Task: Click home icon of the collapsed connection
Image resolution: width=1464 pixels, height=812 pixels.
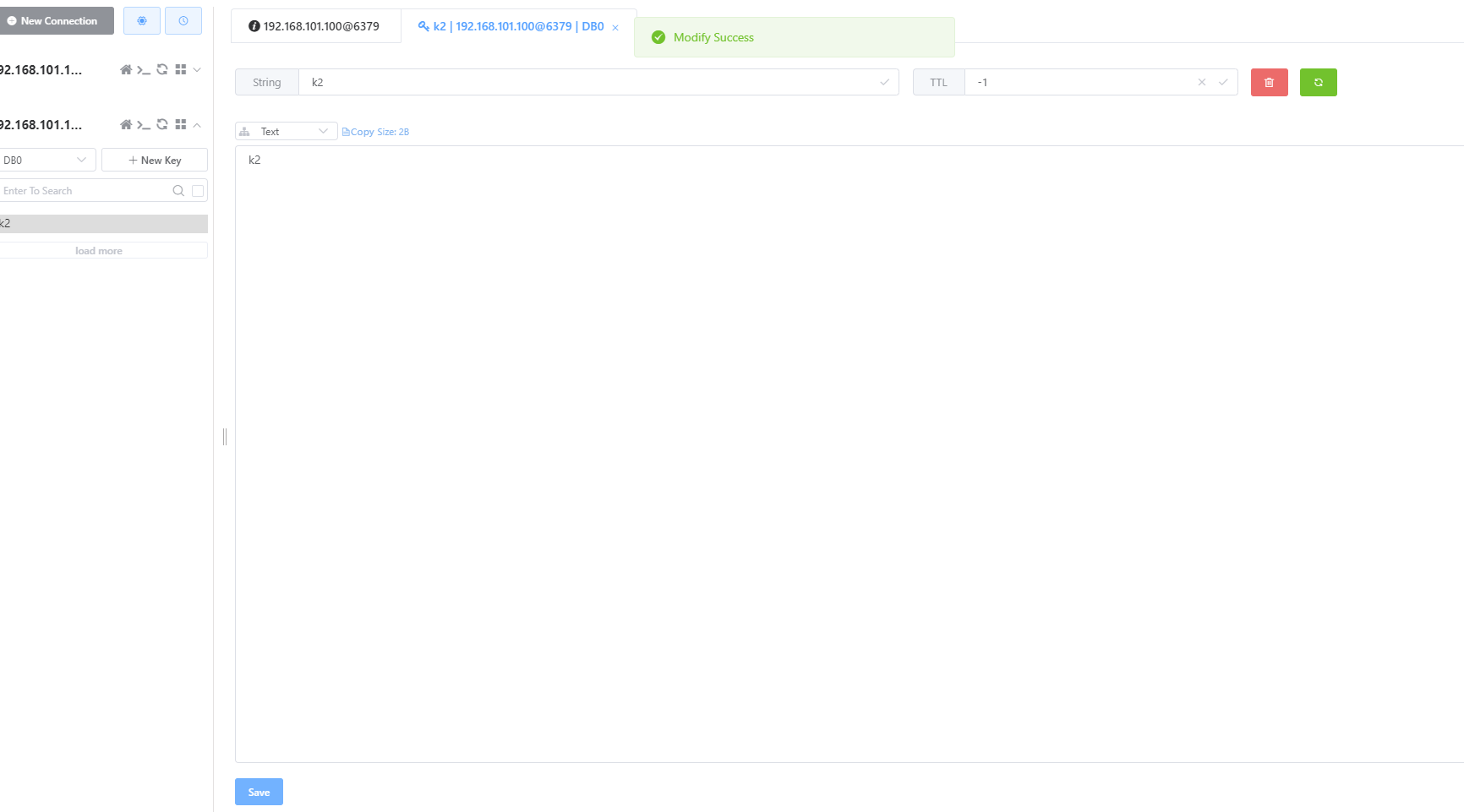Action: 126,70
